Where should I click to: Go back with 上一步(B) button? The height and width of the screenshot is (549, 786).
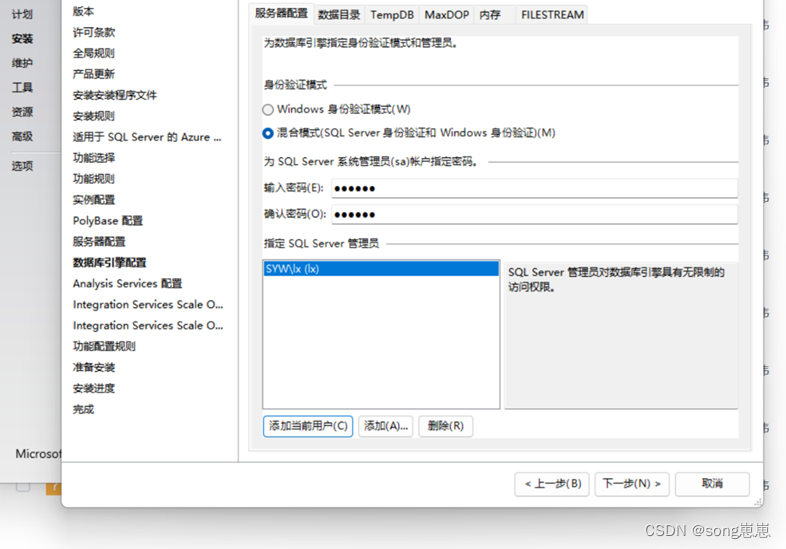[552, 484]
